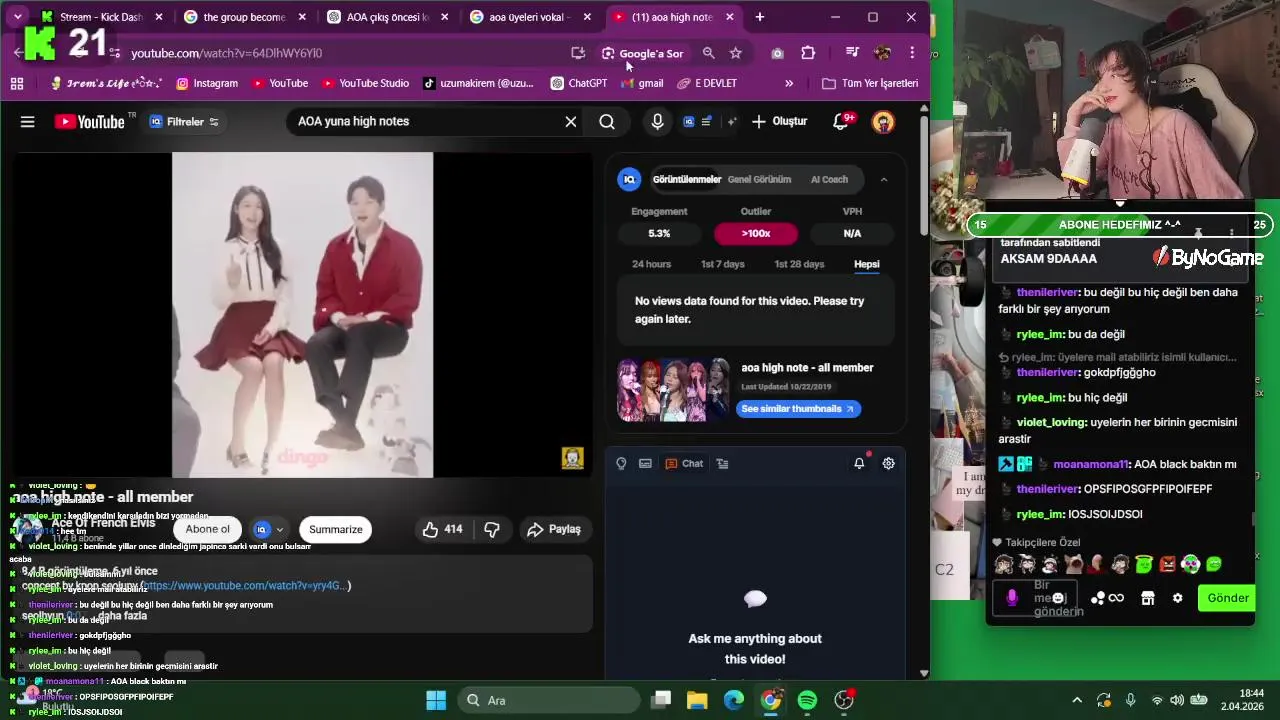Bookmark this page with the star

pos(736,53)
